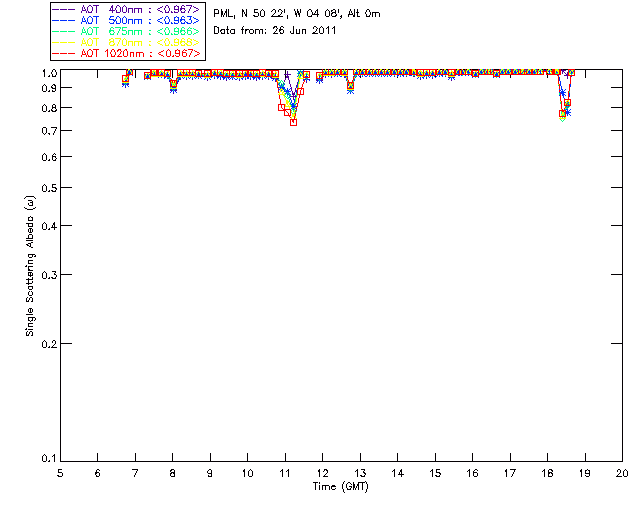Click the x-axis label 6
Viewport: 640px width, 512px height.
click(98, 474)
